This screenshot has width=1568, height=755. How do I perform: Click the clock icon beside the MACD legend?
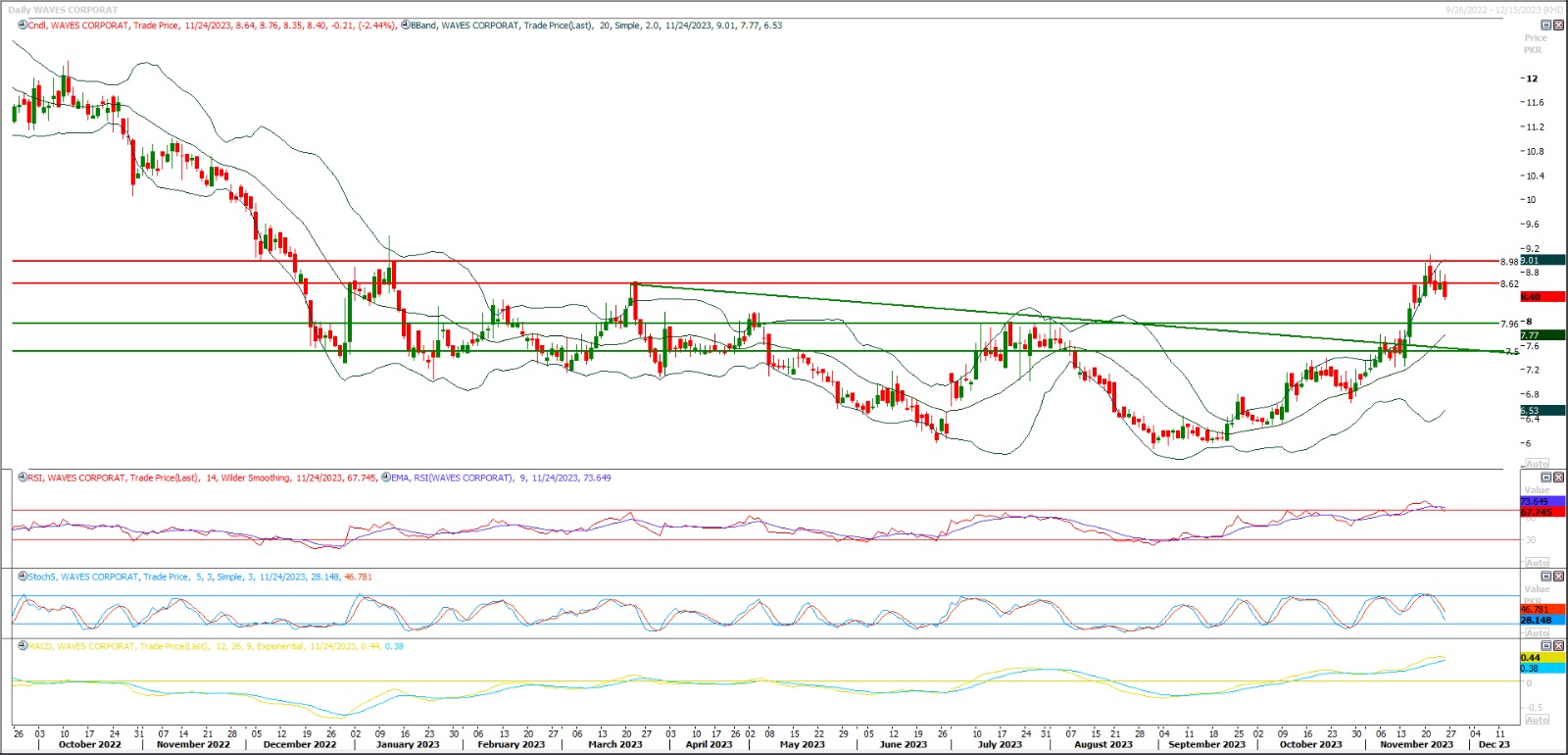[22, 646]
